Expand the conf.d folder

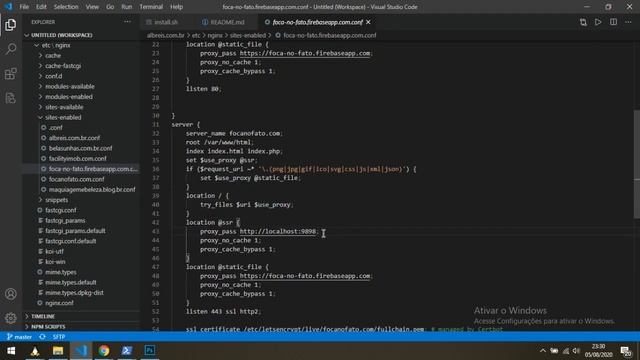tap(53, 76)
